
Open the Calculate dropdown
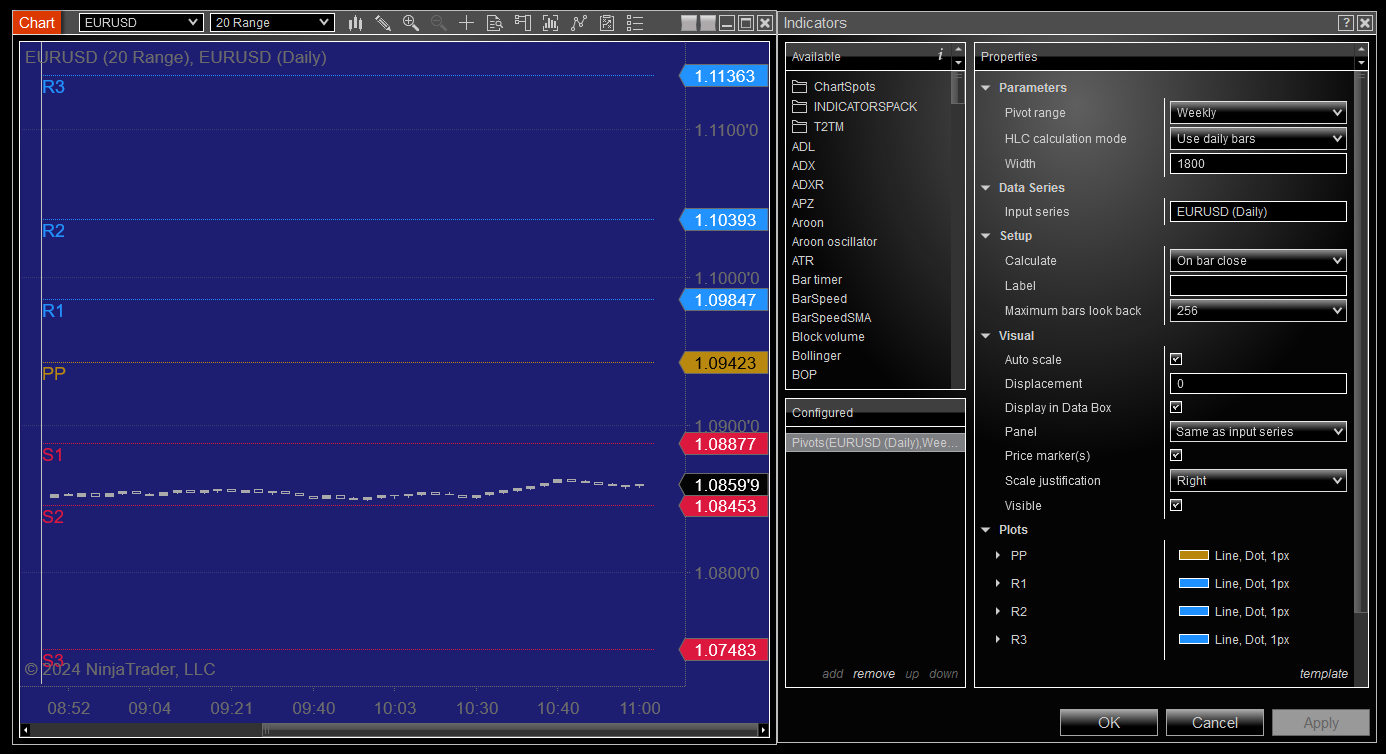click(x=1258, y=261)
